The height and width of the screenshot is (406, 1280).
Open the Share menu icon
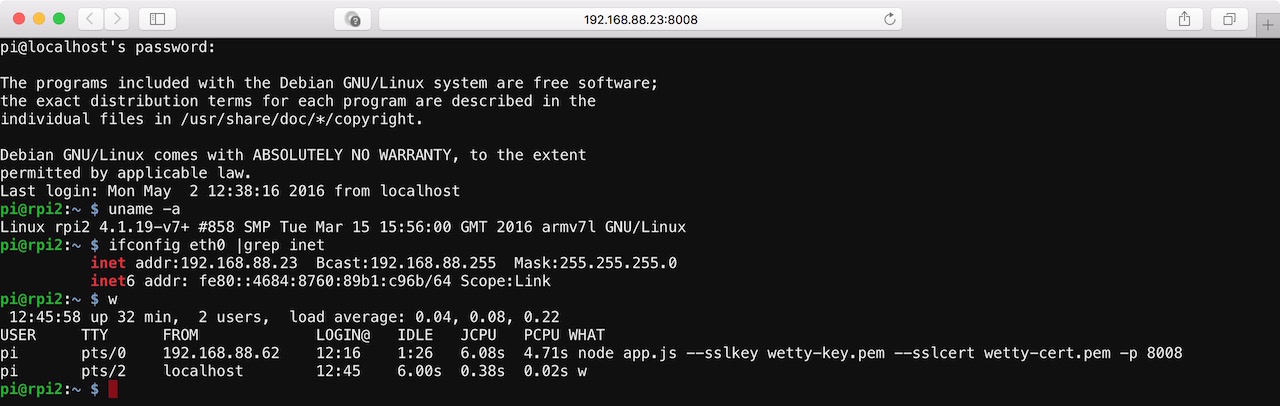click(x=1184, y=19)
